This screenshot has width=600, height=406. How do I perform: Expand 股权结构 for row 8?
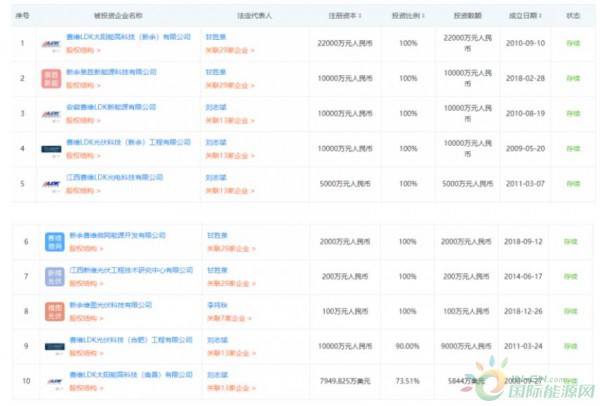(86, 318)
